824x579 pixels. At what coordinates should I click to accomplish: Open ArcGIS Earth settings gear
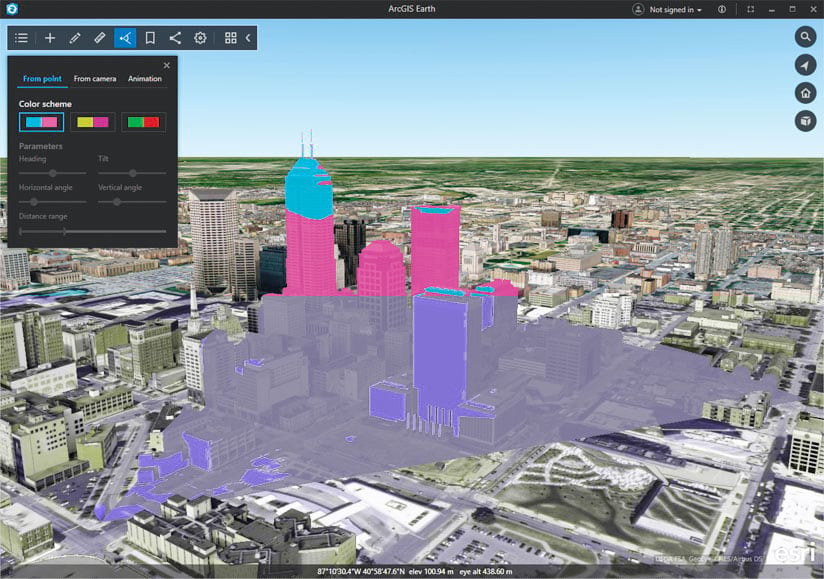[x=199, y=38]
